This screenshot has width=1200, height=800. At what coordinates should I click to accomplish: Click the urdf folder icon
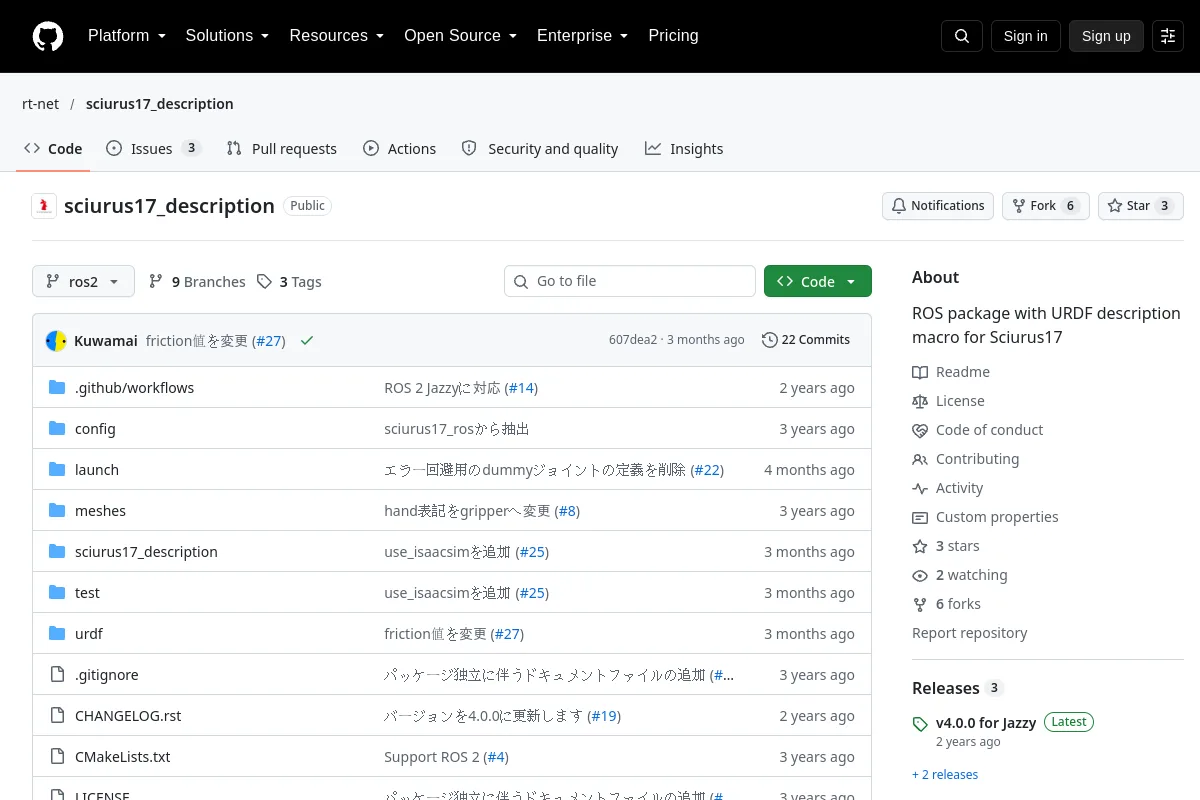pos(57,634)
